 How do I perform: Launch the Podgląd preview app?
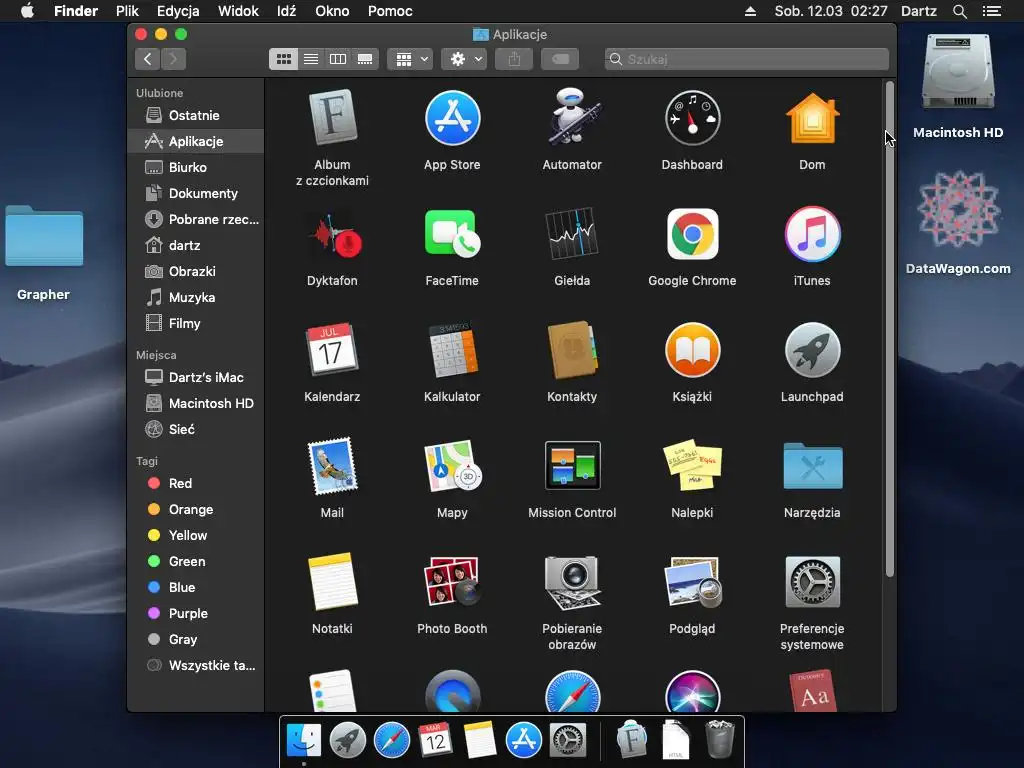[x=692, y=581]
